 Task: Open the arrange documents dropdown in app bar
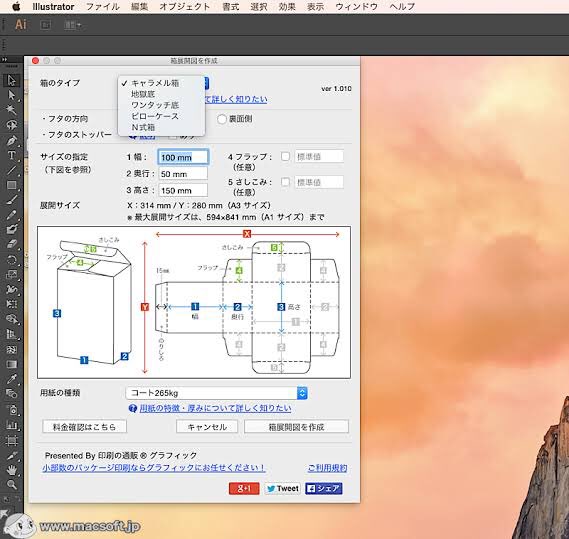[73, 25]
